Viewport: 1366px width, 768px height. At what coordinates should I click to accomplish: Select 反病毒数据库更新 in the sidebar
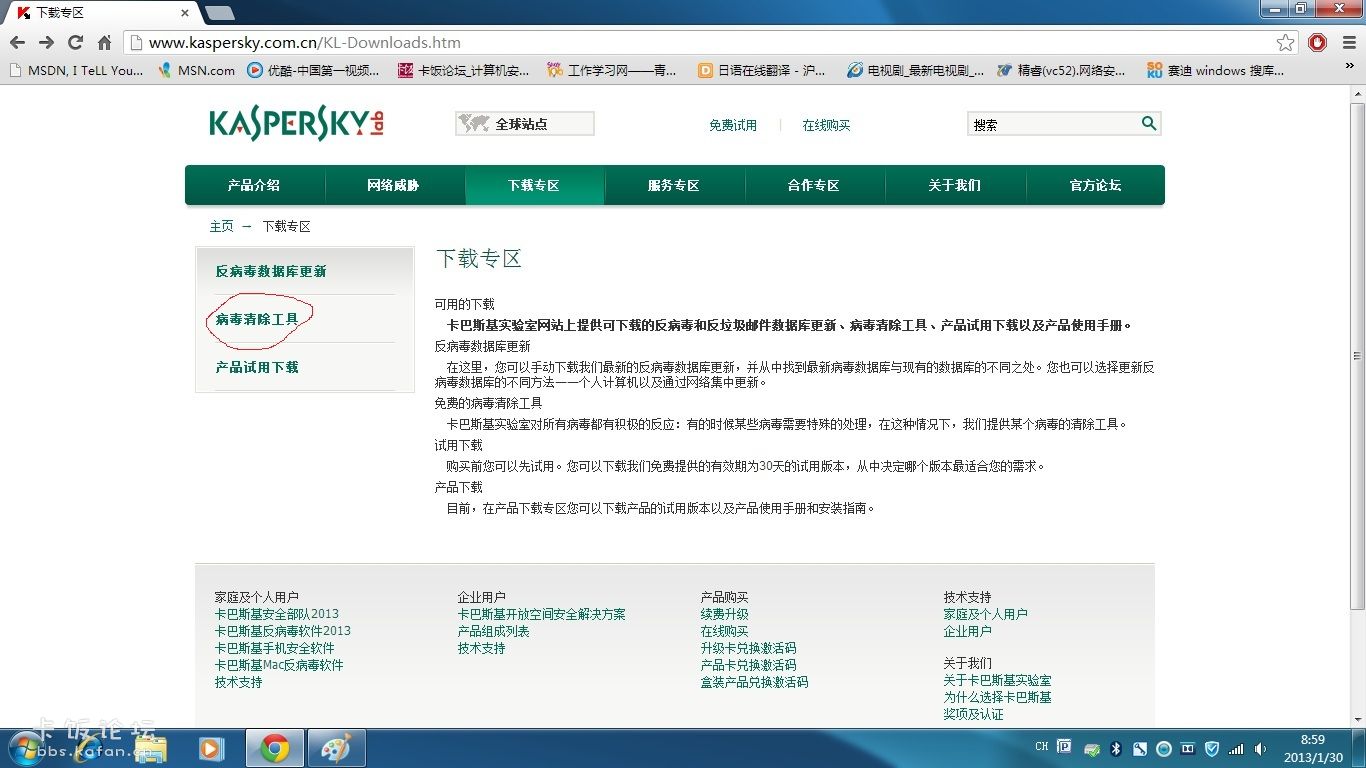tap(271, 271)
